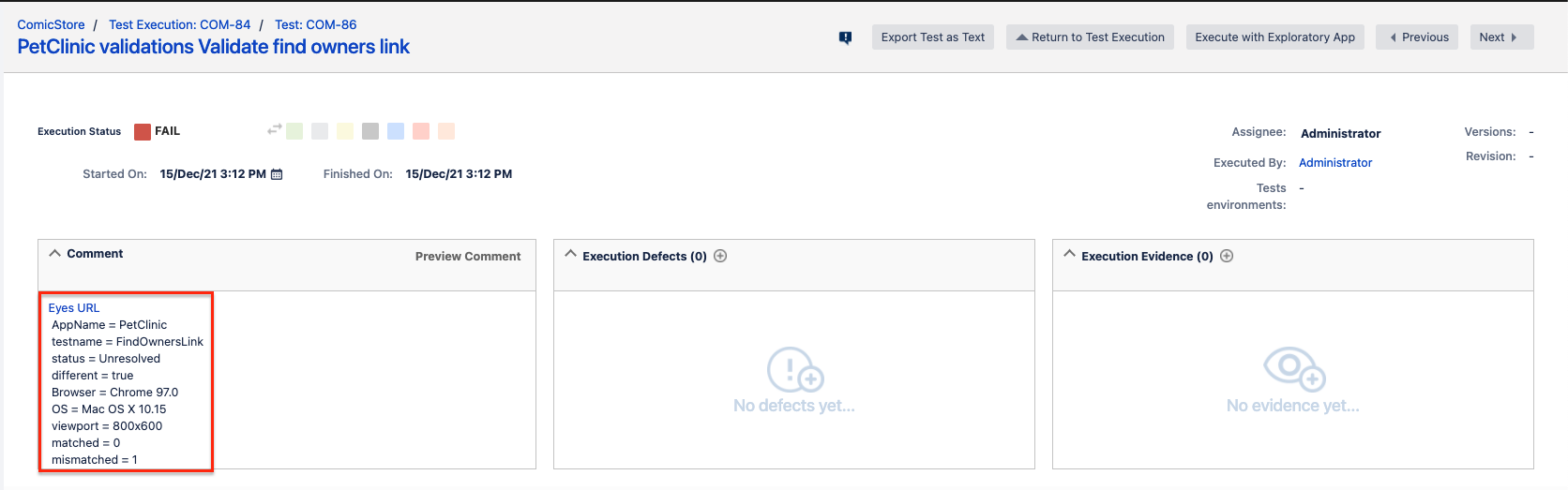Screen dimensions: 1568x490
Task: Open the Eyes URL link
Action: click(74, 307)
